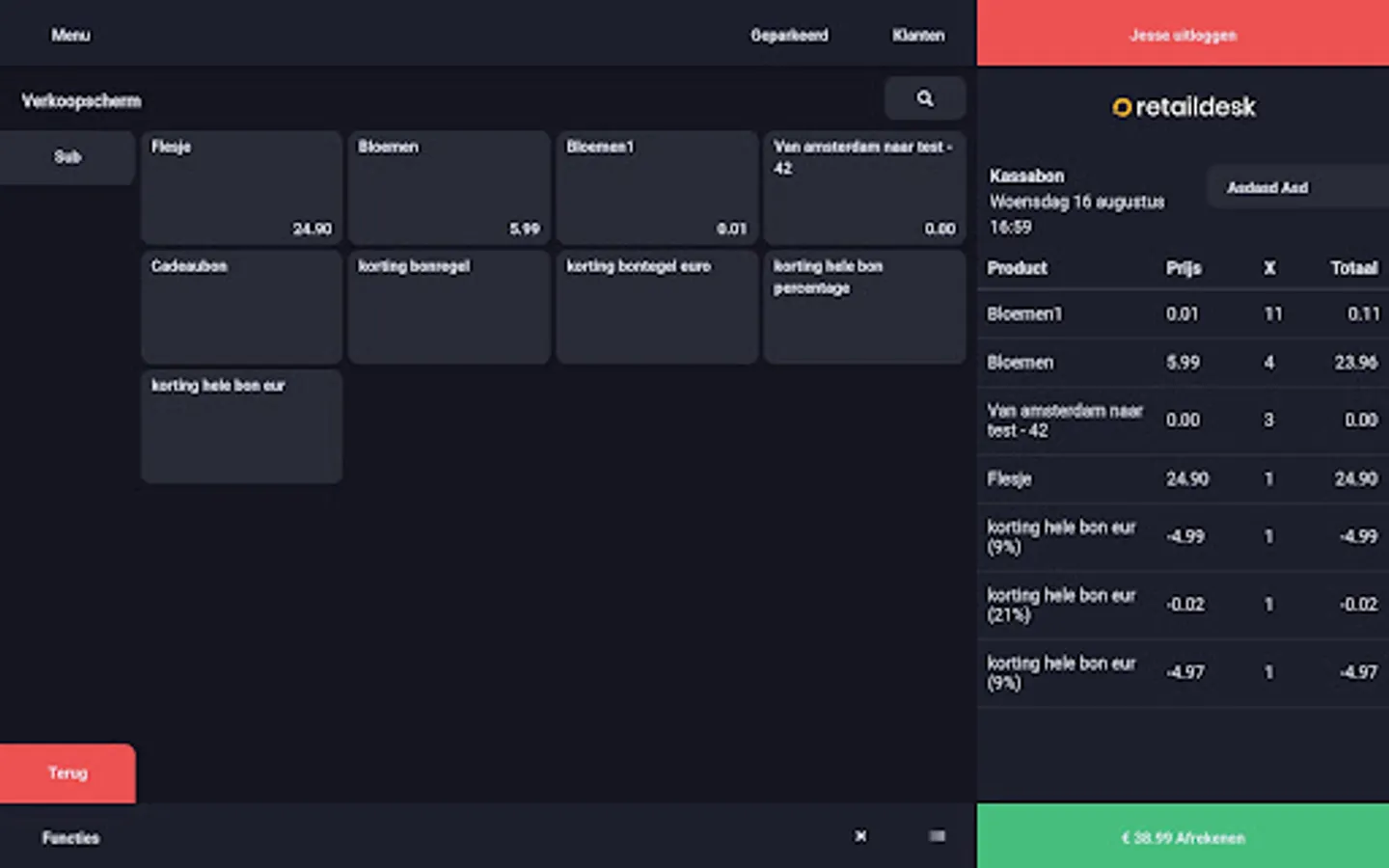The width and height of the screenshot is (1389, 868).
Task: Apply the korting bonregel tile
Action: [449, 307]
